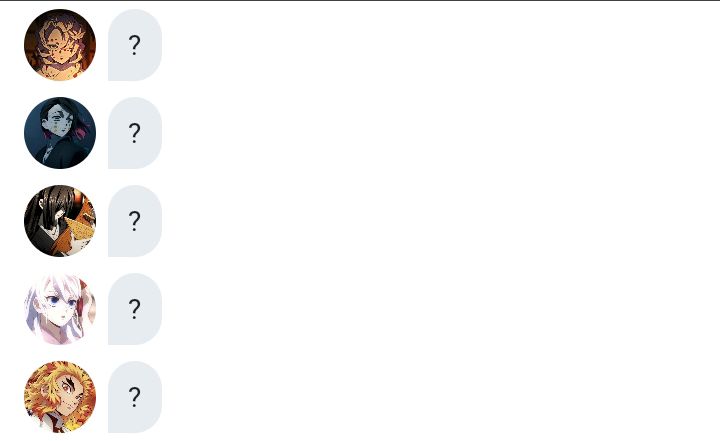Open the flame-haired yellow-orange avatar
Viewport: 720px width, 441px height.
coord(60,397)
